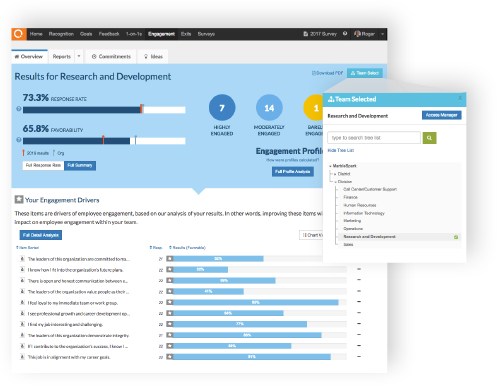Close the Team Selected panel
This screenshot has width=497, height=386.
[460, 98]
